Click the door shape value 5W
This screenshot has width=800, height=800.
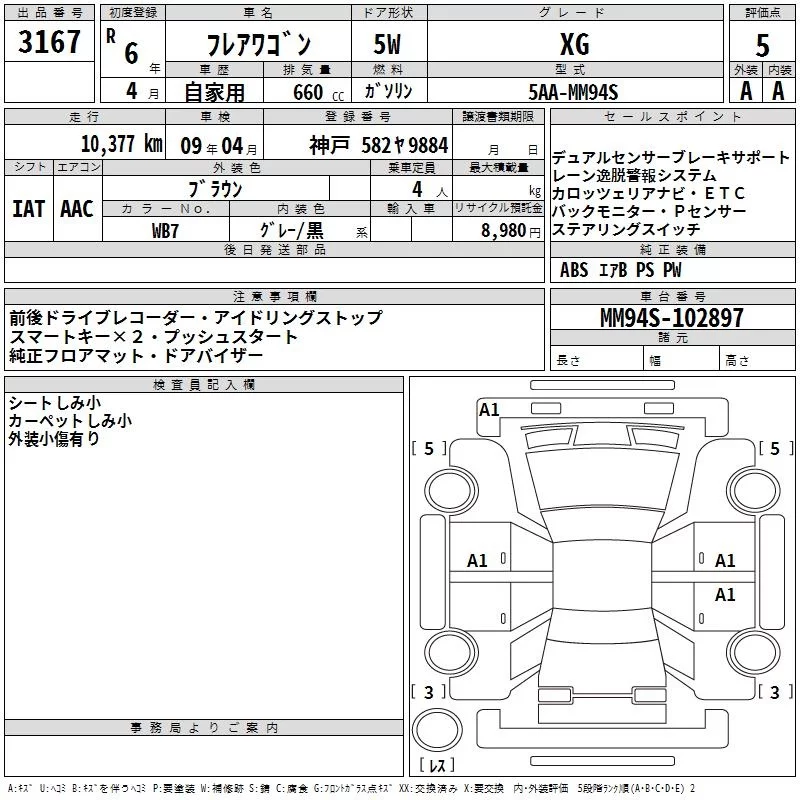[x=387, y=44]
